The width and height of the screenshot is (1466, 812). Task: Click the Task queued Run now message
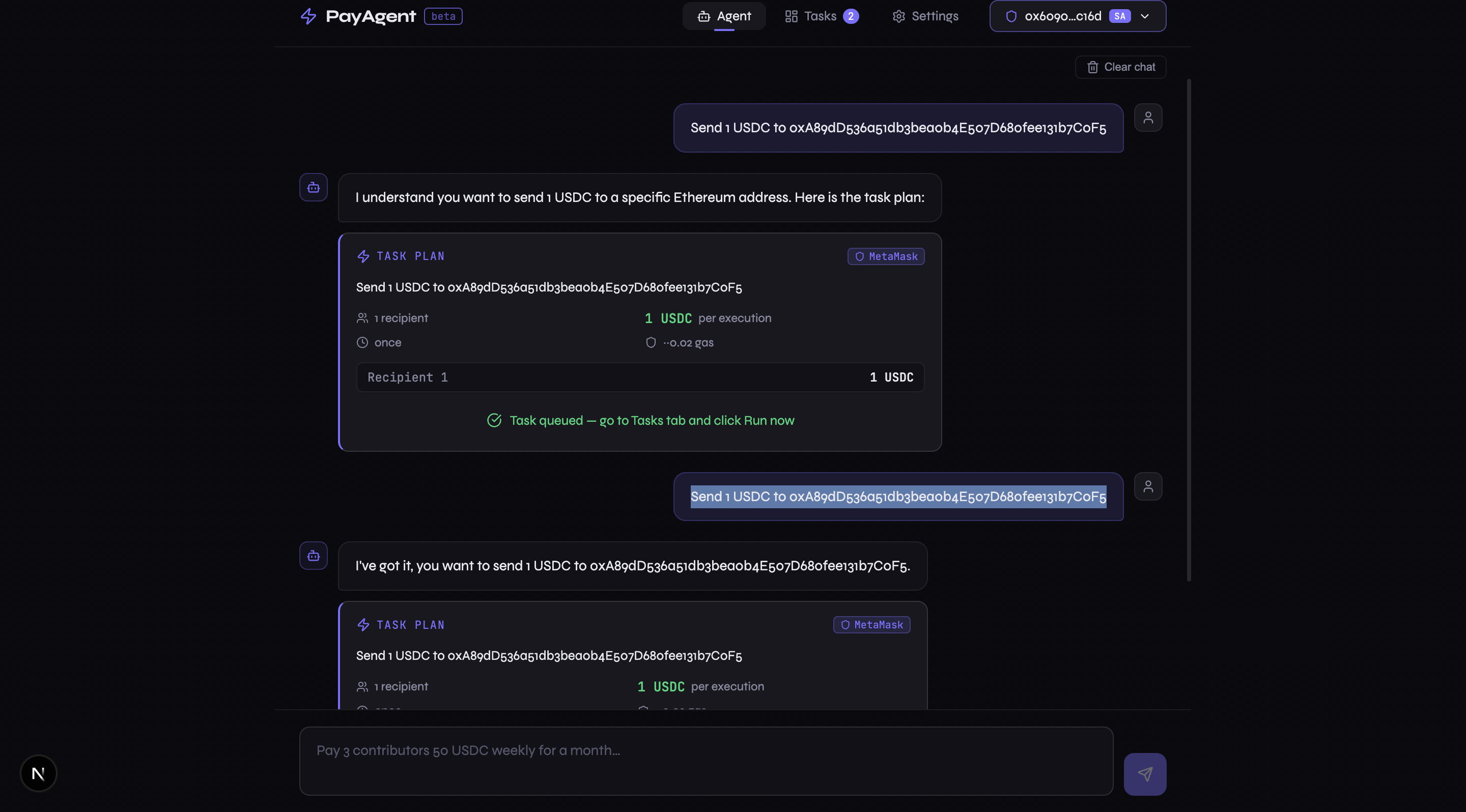click(x=640, y=420)
